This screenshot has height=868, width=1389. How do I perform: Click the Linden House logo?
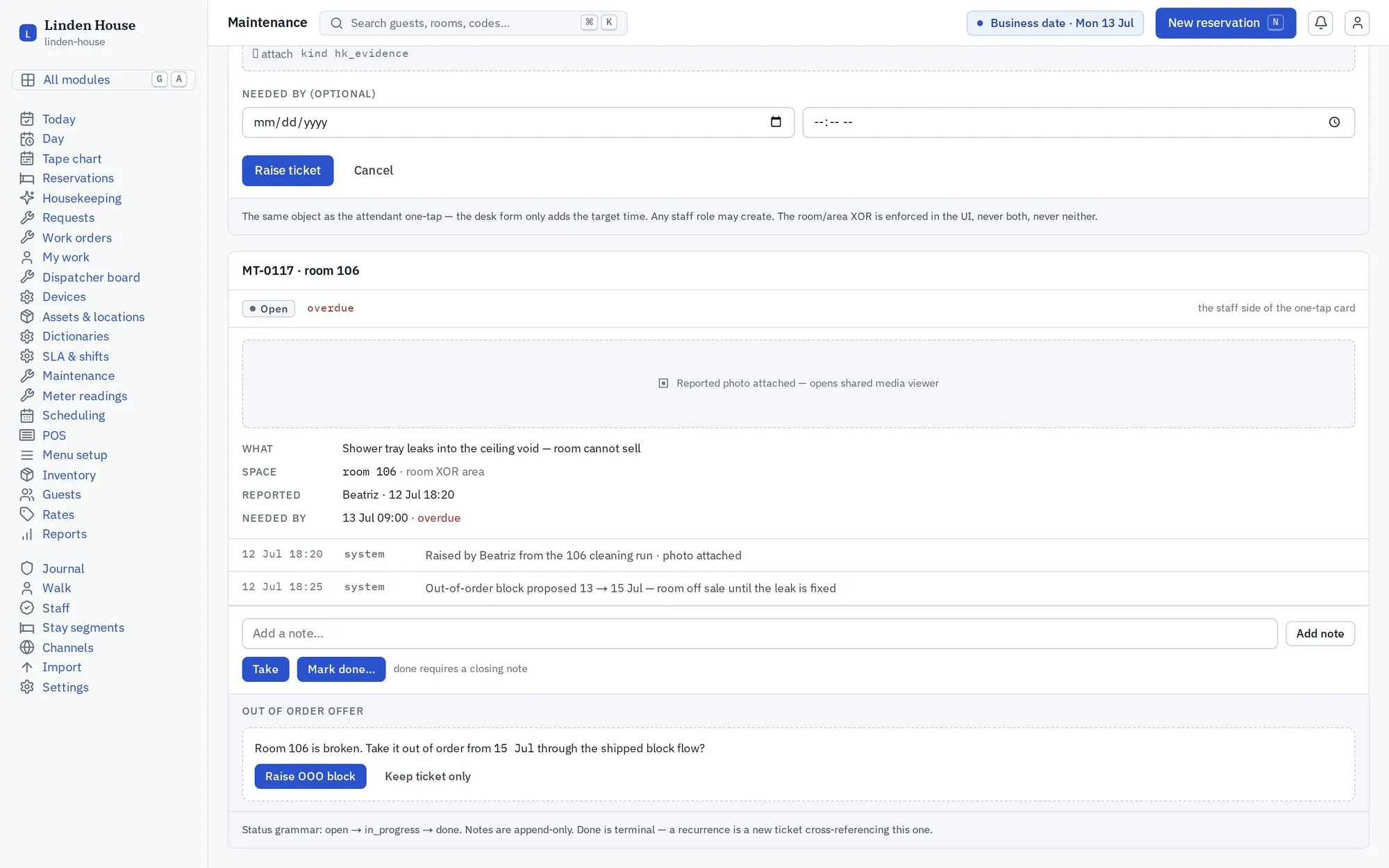point(28,33)
